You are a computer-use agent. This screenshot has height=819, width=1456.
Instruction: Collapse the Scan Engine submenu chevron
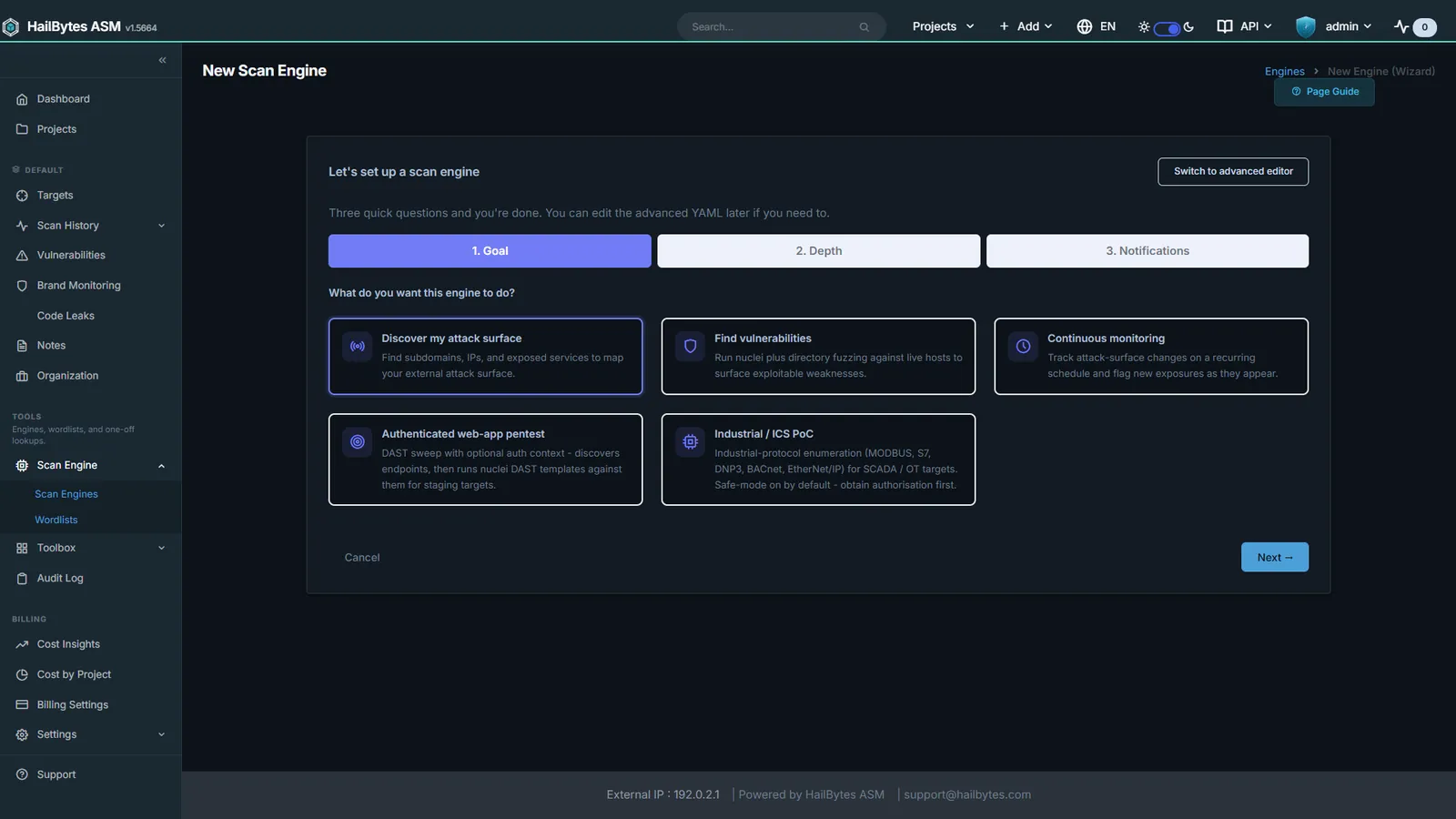[x=162, y=466]
